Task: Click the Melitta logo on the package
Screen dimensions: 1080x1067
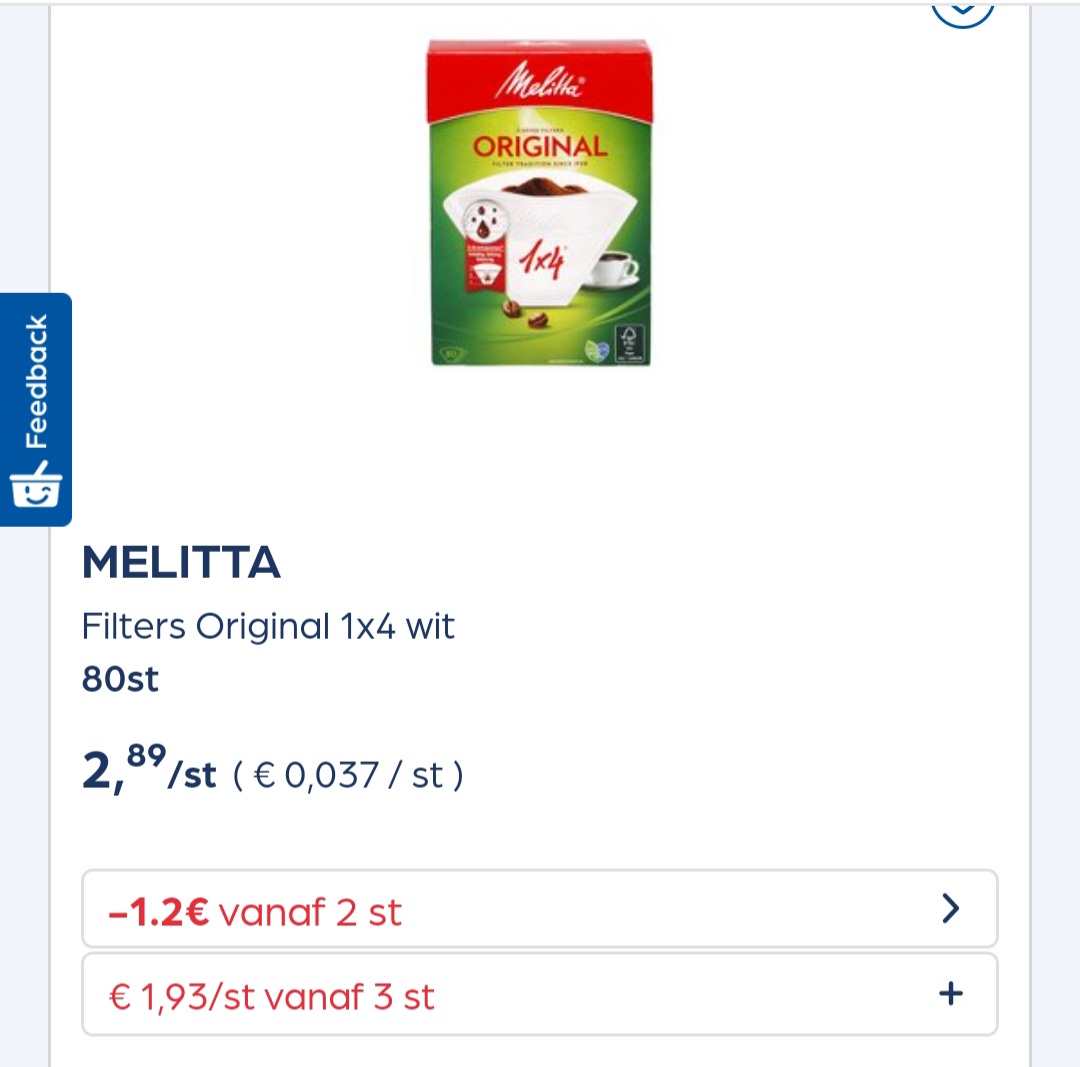Action: [x=540, y=83]
